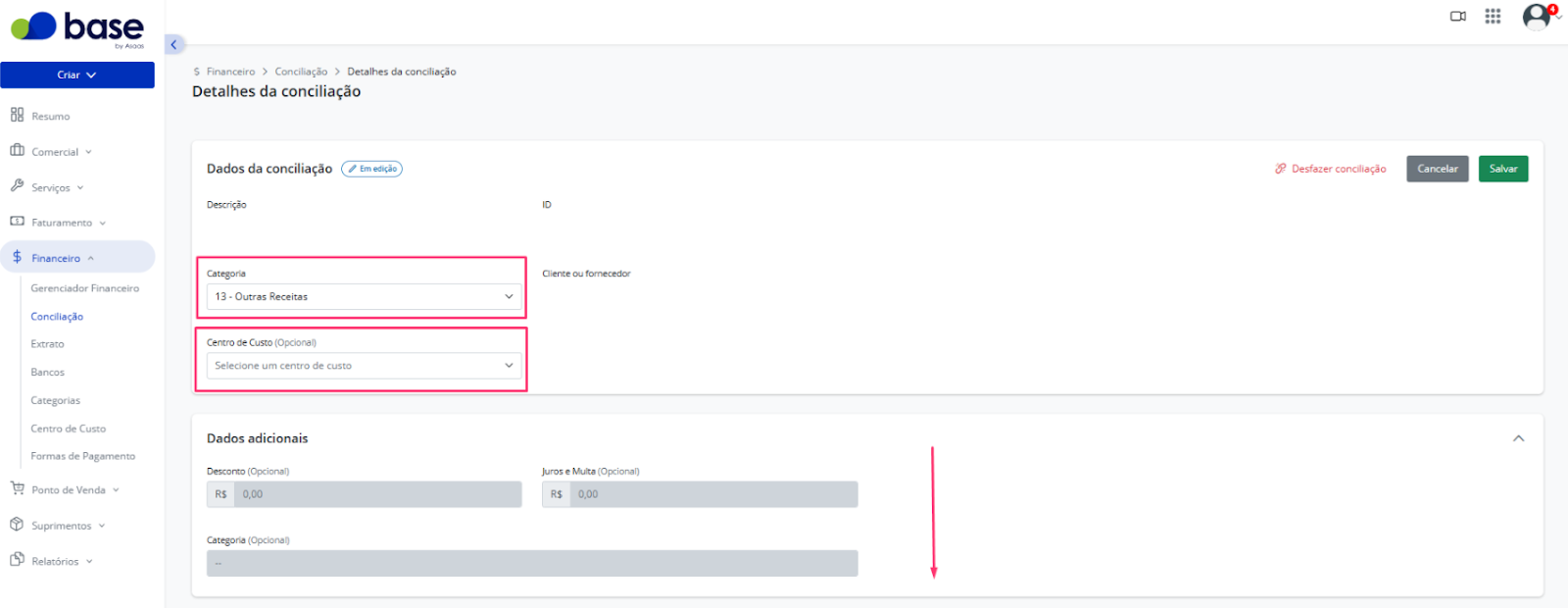Viewport: 1568px width, 608px height.
Task: Open Gerenciador Financeiro submenu item
Action: pos(85,288)
